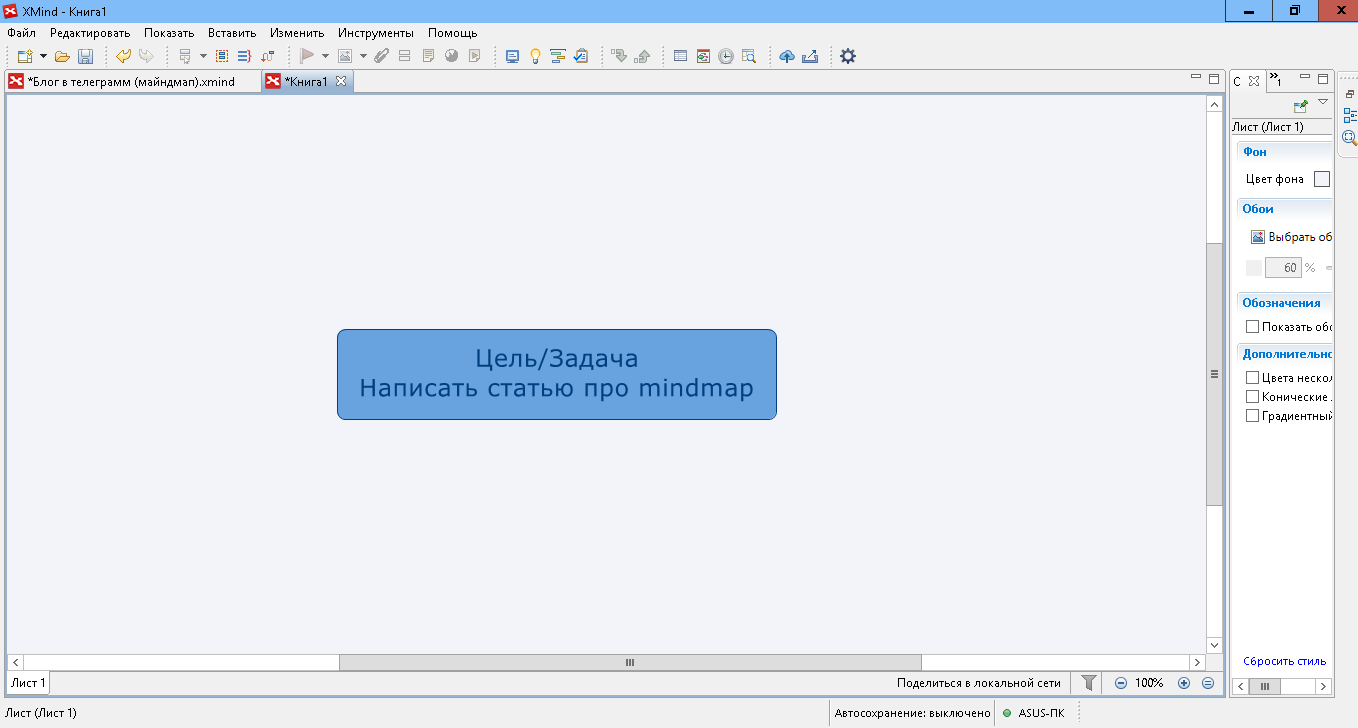Open the Редактировать menu

tap(90, 33)
